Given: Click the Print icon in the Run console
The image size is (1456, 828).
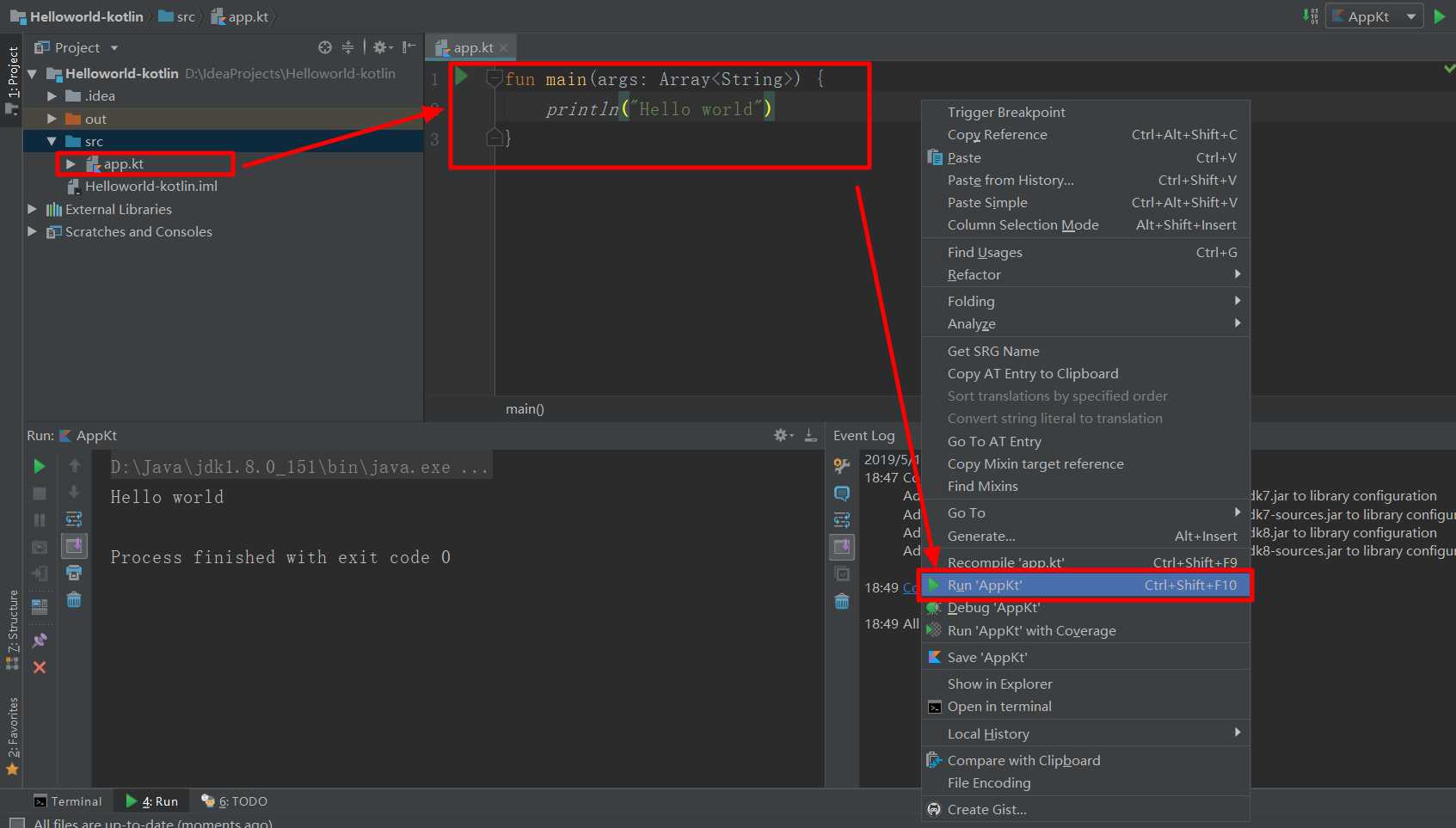Looking at the screenshot, I should point(75,573).
